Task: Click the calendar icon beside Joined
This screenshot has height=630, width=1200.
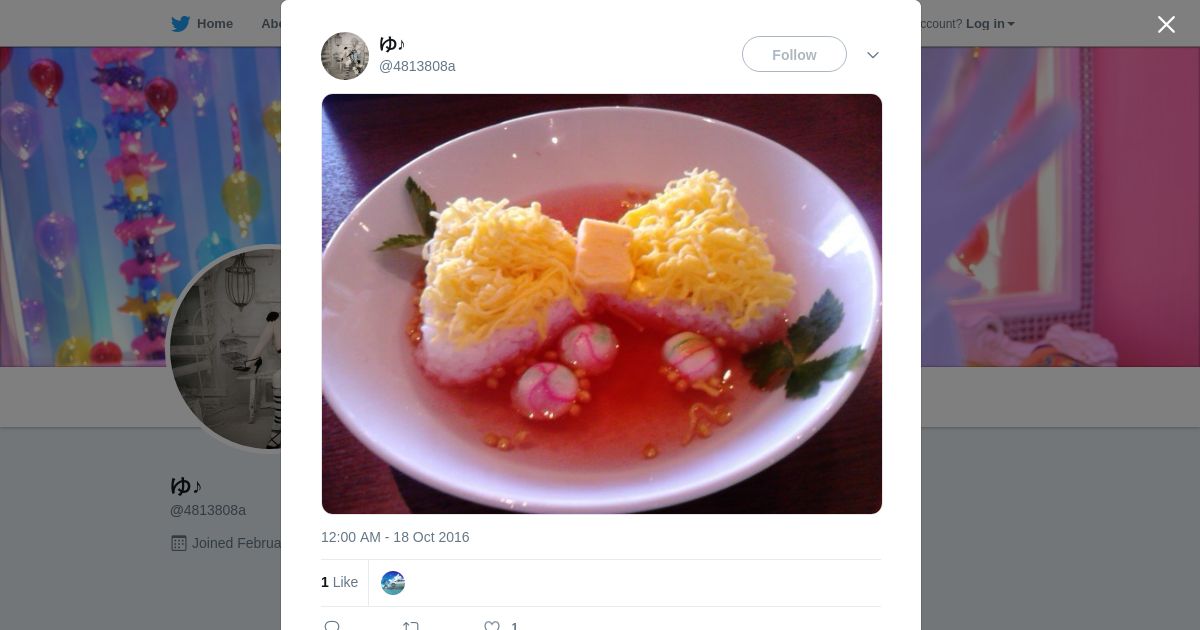Action: [x=179, y=543]
